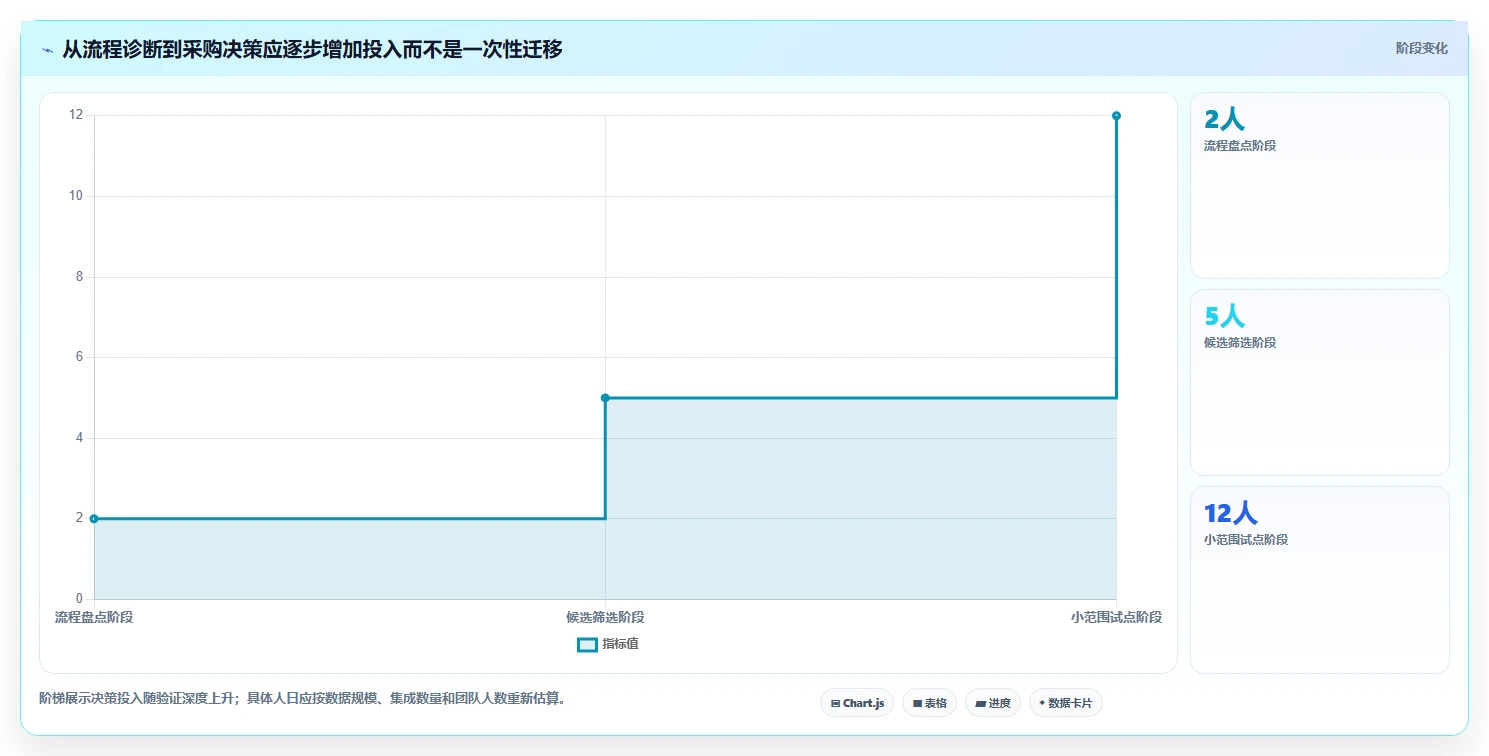Click the footnote text beginning 阶梯展示决策投入
Screen dimensions: 1489x756
pos(303,698)
